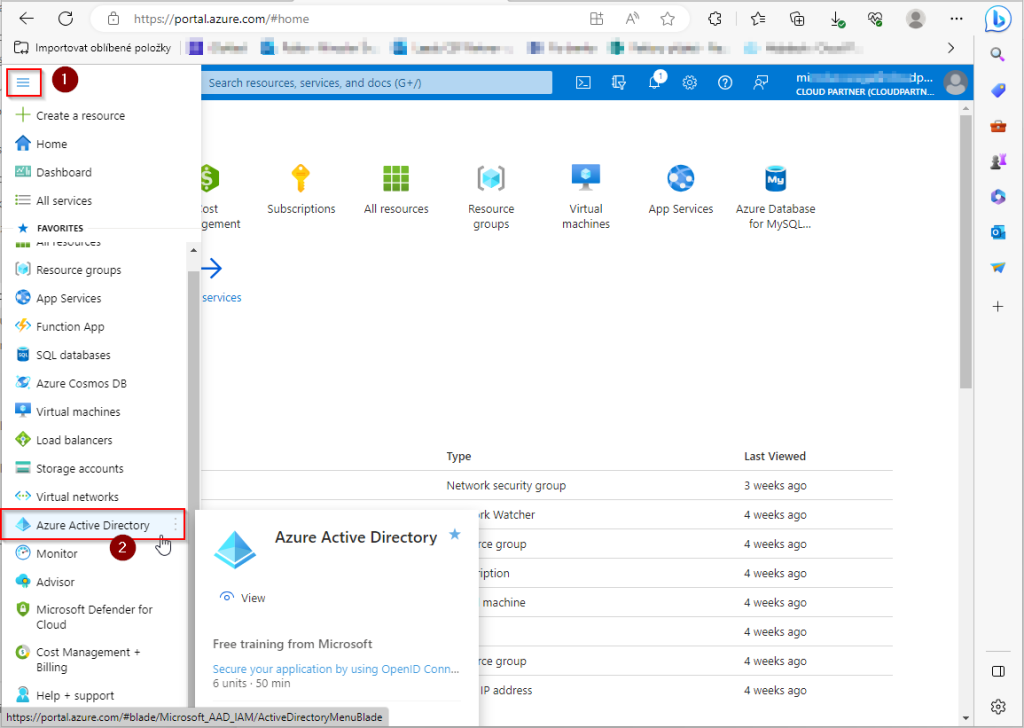This screenshot has height=728, width=1024.
Task: Click the More services arrow icon
Action: pyautogui.click(x=212, y=268)
